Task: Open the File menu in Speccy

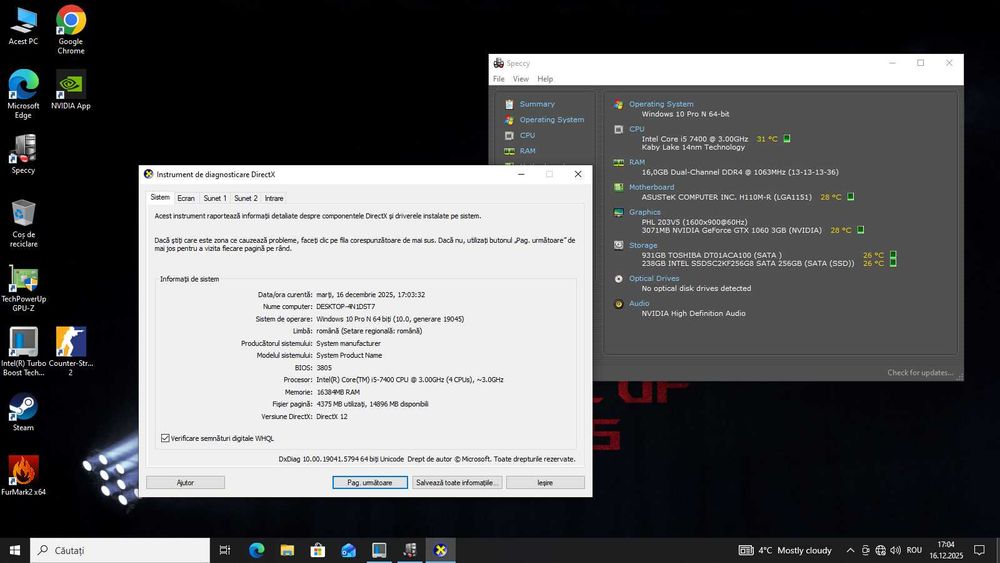Action: point(499,79)
